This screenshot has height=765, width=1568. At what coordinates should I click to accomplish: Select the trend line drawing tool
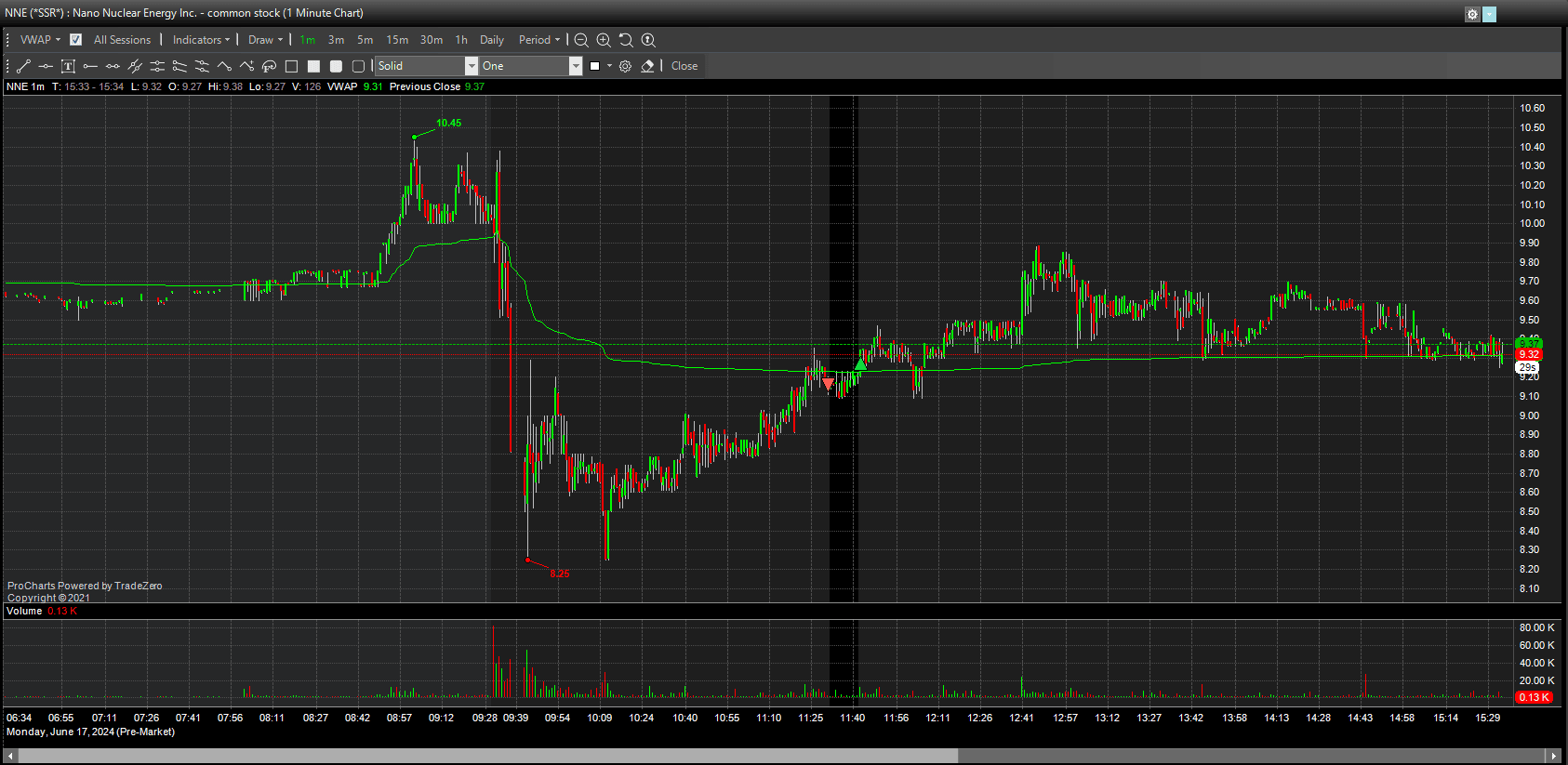(24, 66)
